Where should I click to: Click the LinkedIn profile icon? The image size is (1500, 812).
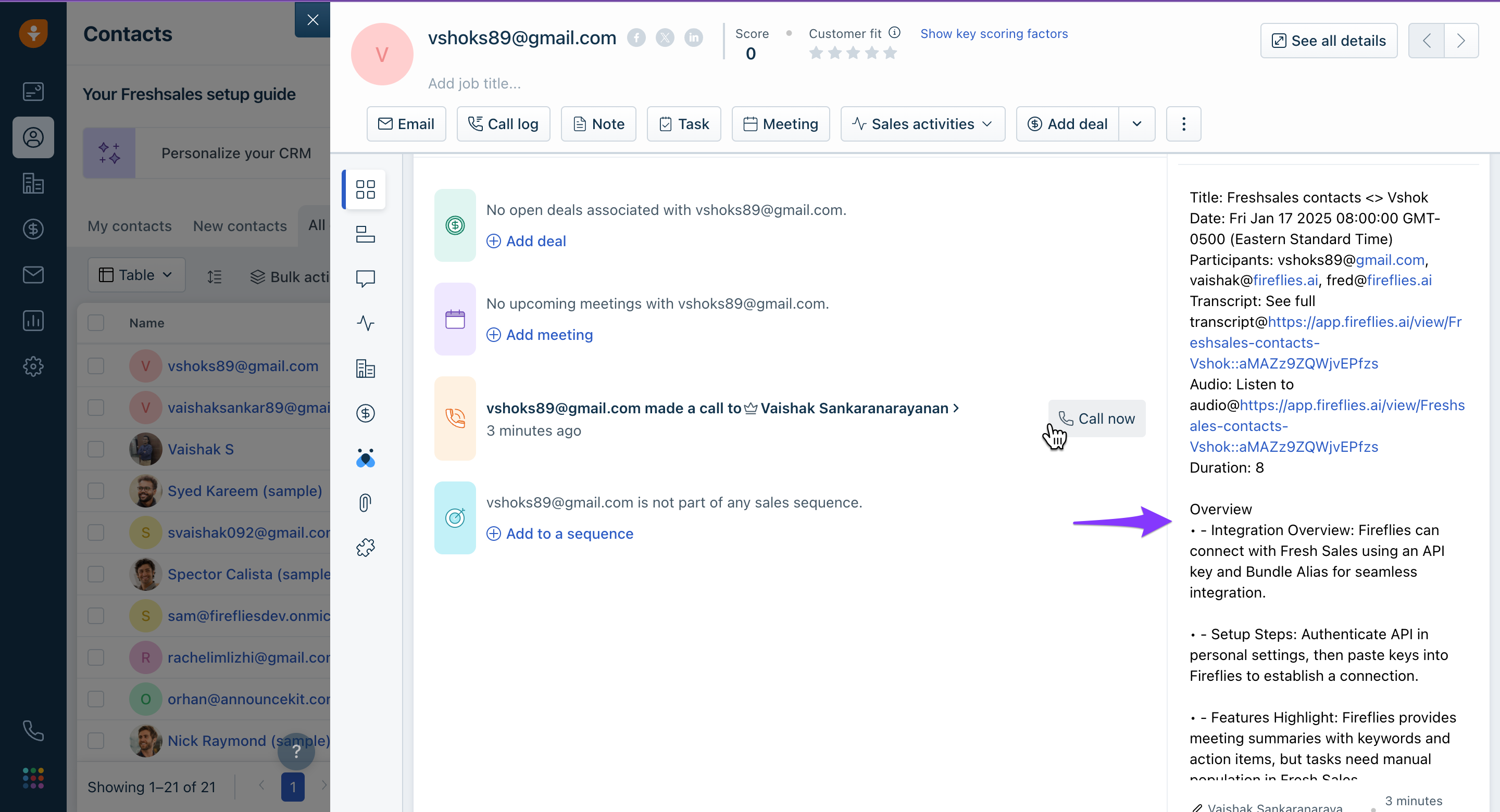(x=693, y=38)
